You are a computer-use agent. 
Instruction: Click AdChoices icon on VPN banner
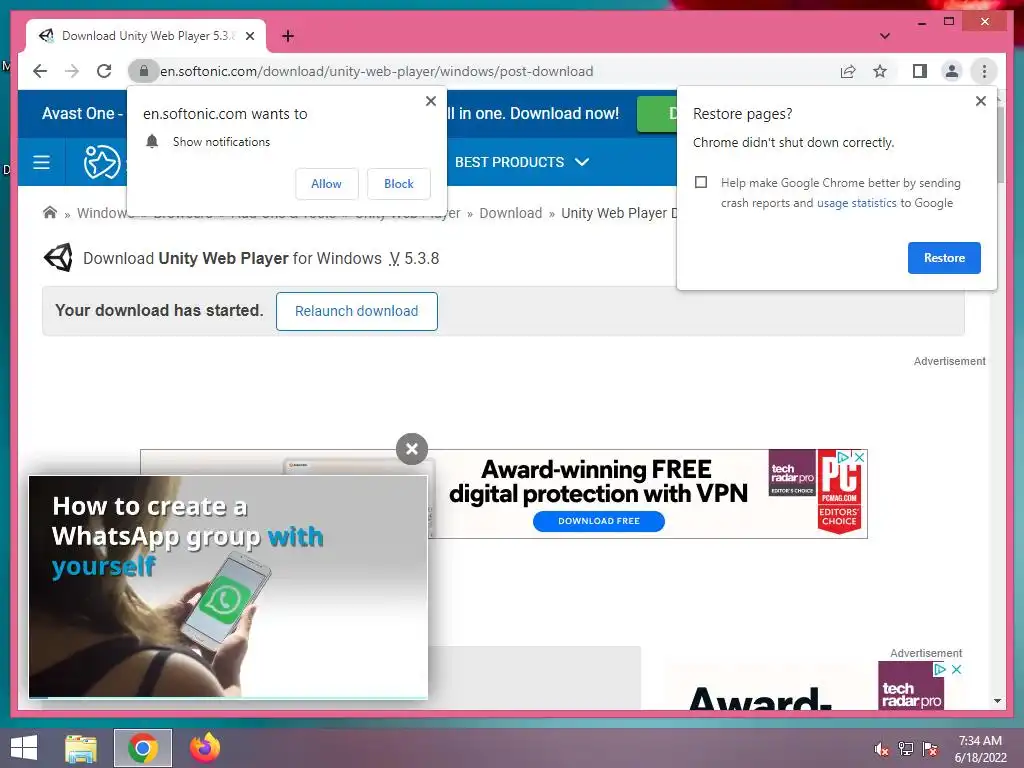[x=844, y=457]
